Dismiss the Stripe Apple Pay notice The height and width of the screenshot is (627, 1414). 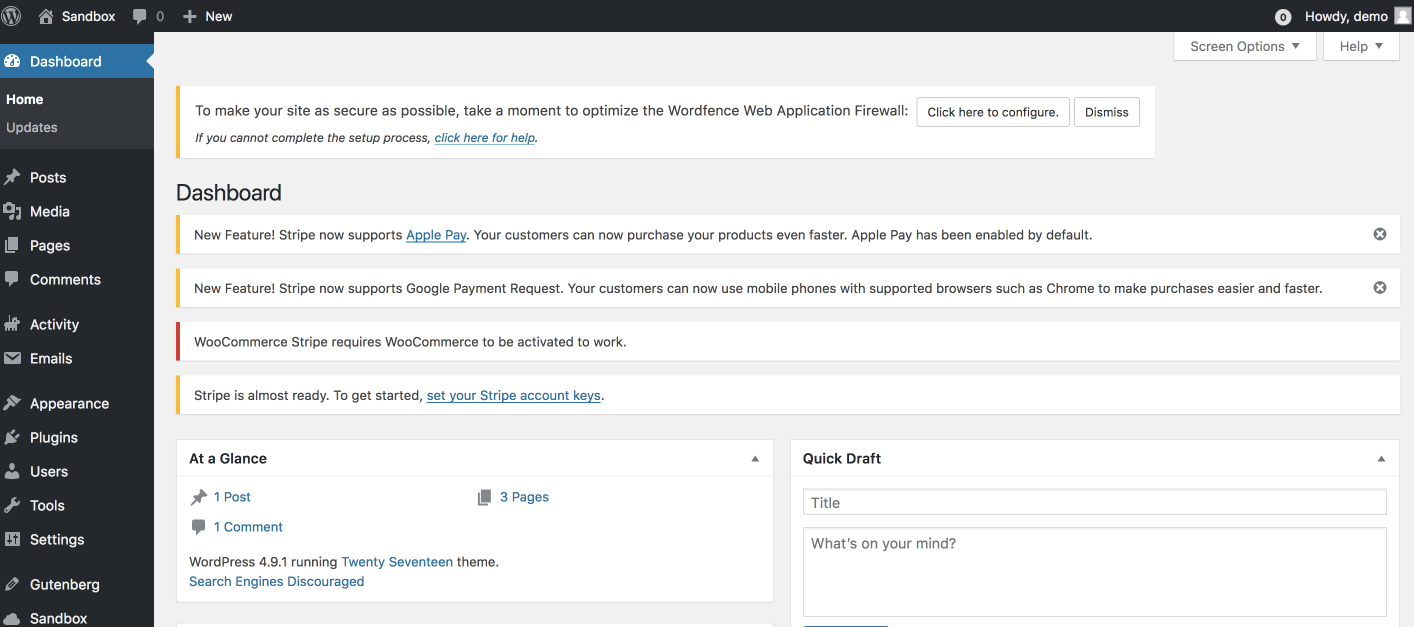1380,234
